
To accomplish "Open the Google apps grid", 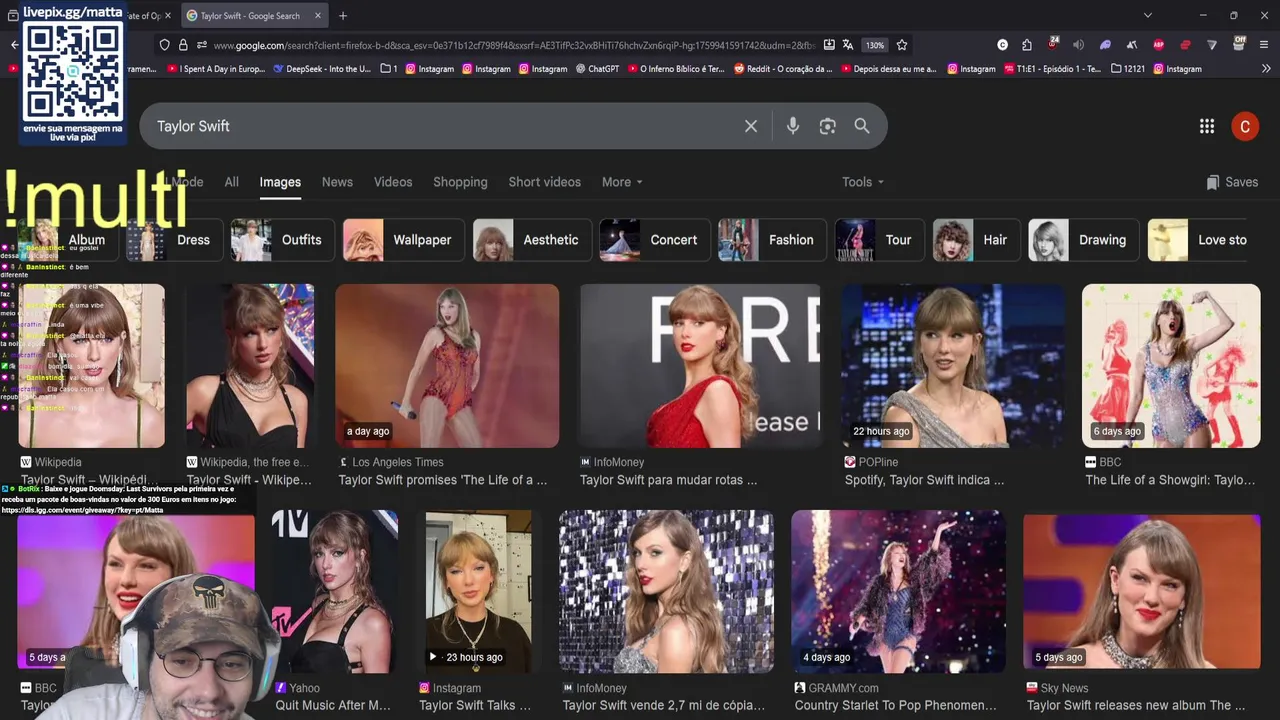I will pyautogui.click(x=1207, y=126).
